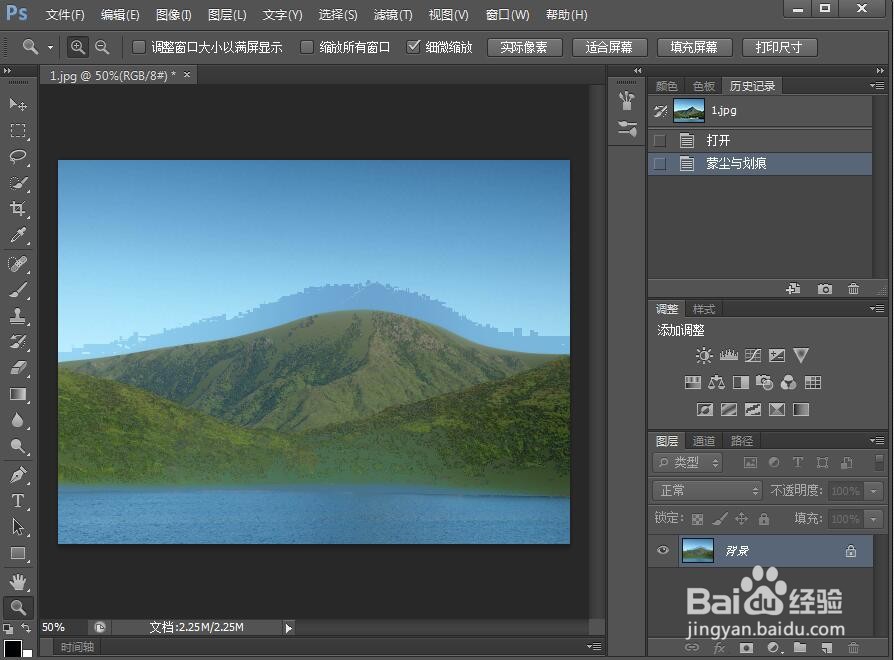Select the Dodge tool
894x660 pixels.
click(x=18, y=446)
